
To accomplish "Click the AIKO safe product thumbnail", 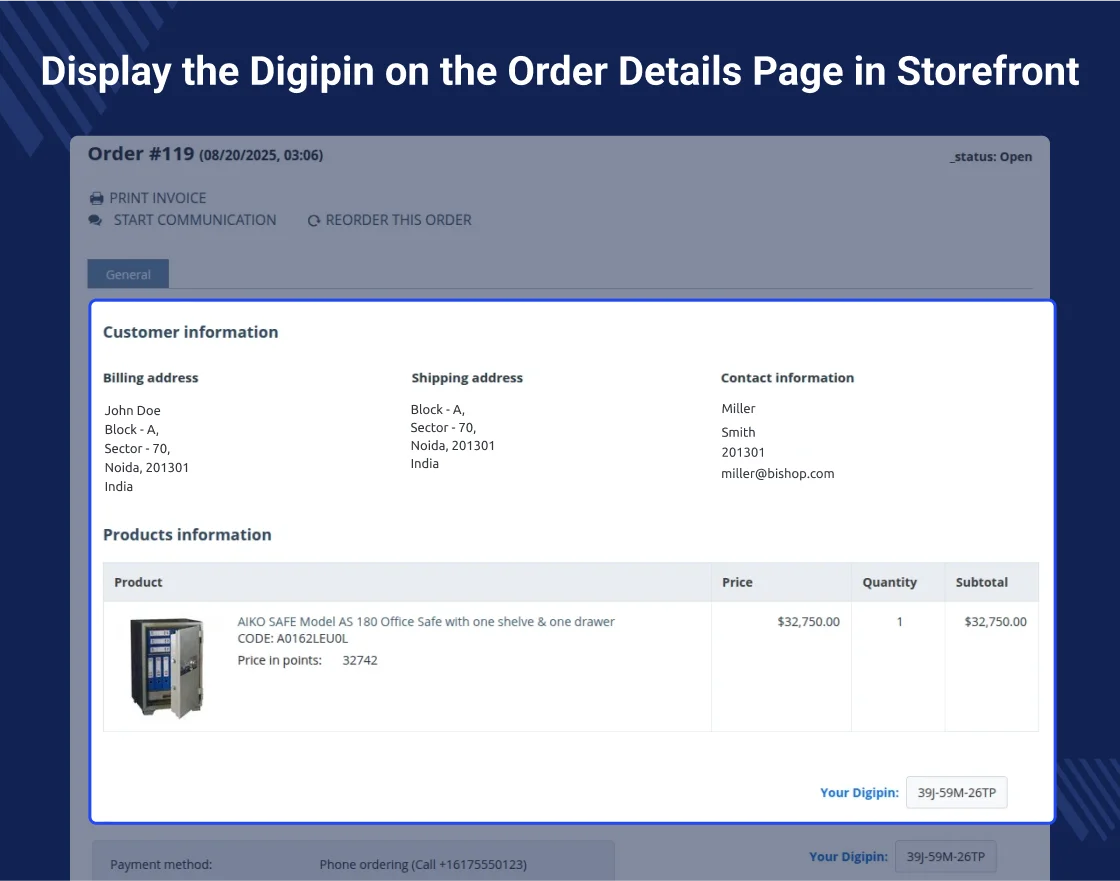I will coord(167,667).
